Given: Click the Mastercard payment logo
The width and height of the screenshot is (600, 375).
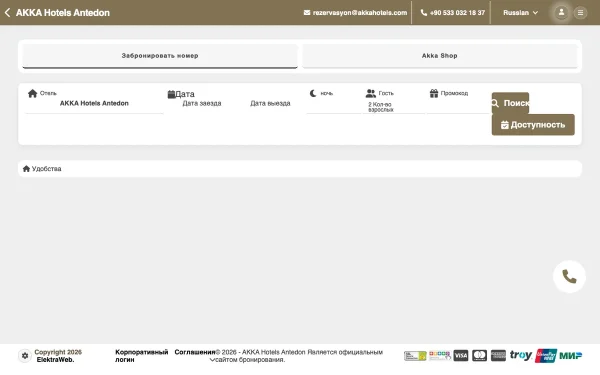Looking at the screenshot, I should [479, 355].
